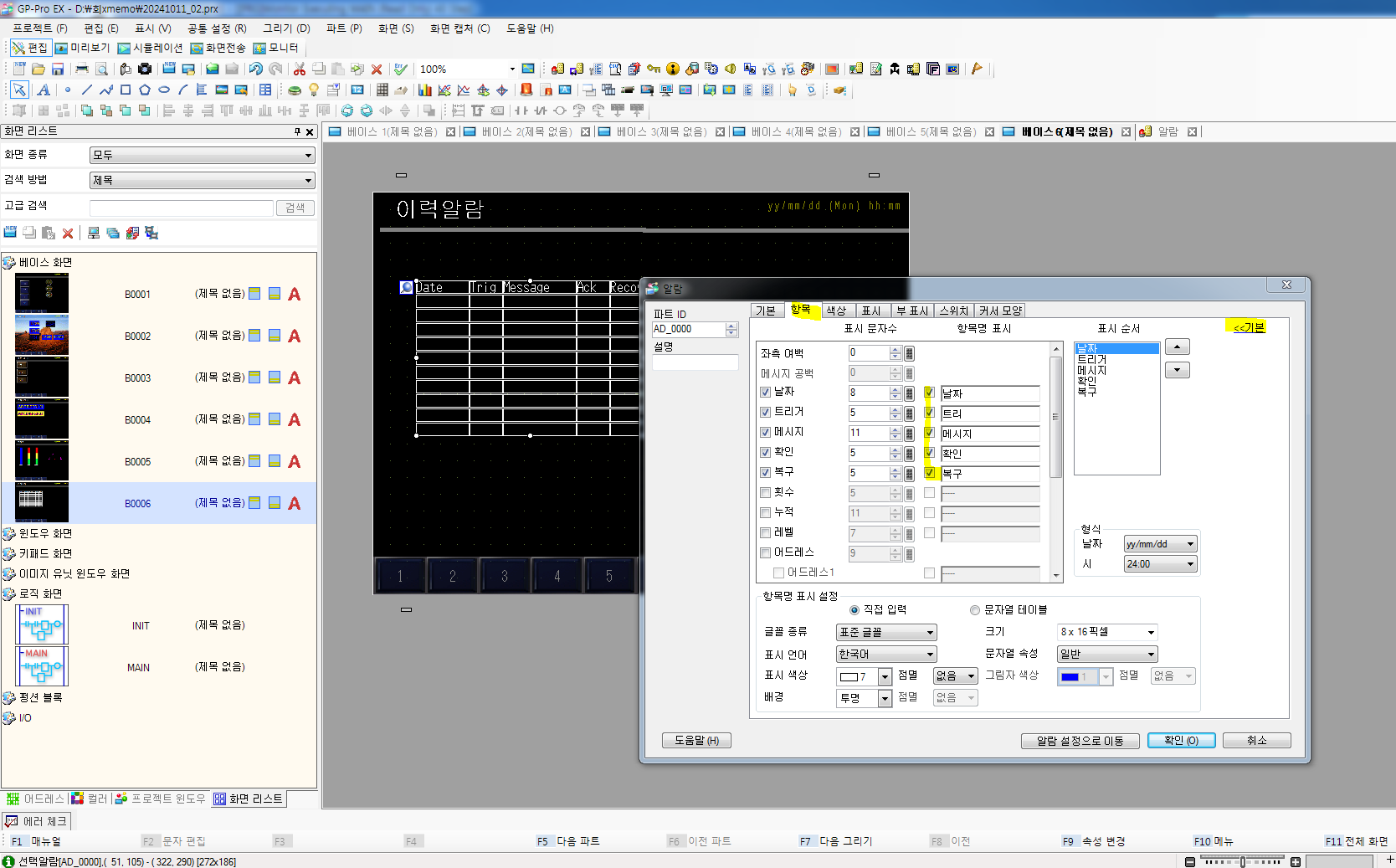Click the B0003 screen thumbnail
The height and width of the screenshot is (868, 1396).
42,378
